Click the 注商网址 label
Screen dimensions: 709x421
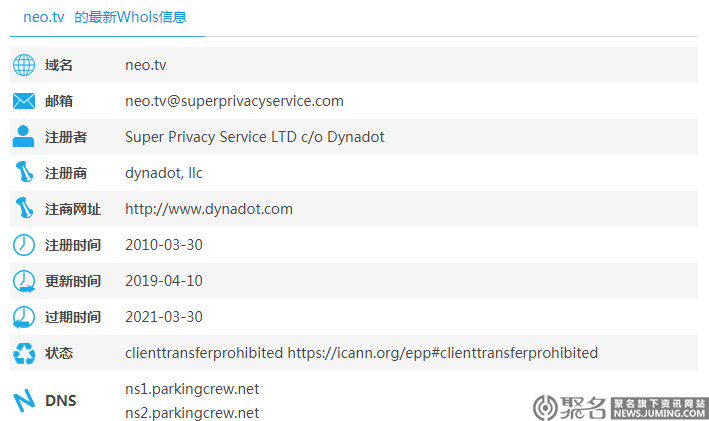73,209
